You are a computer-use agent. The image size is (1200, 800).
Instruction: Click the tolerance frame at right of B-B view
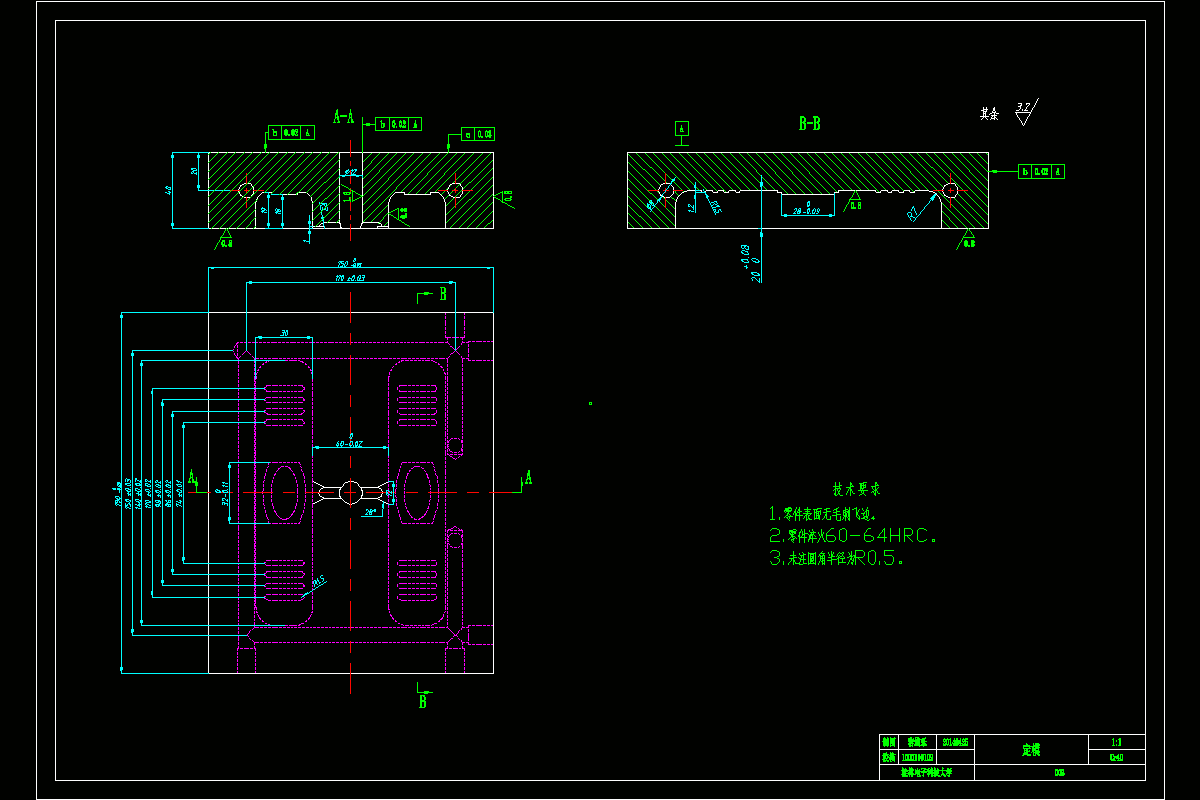pyautogui.click(x=1042, y=172)
